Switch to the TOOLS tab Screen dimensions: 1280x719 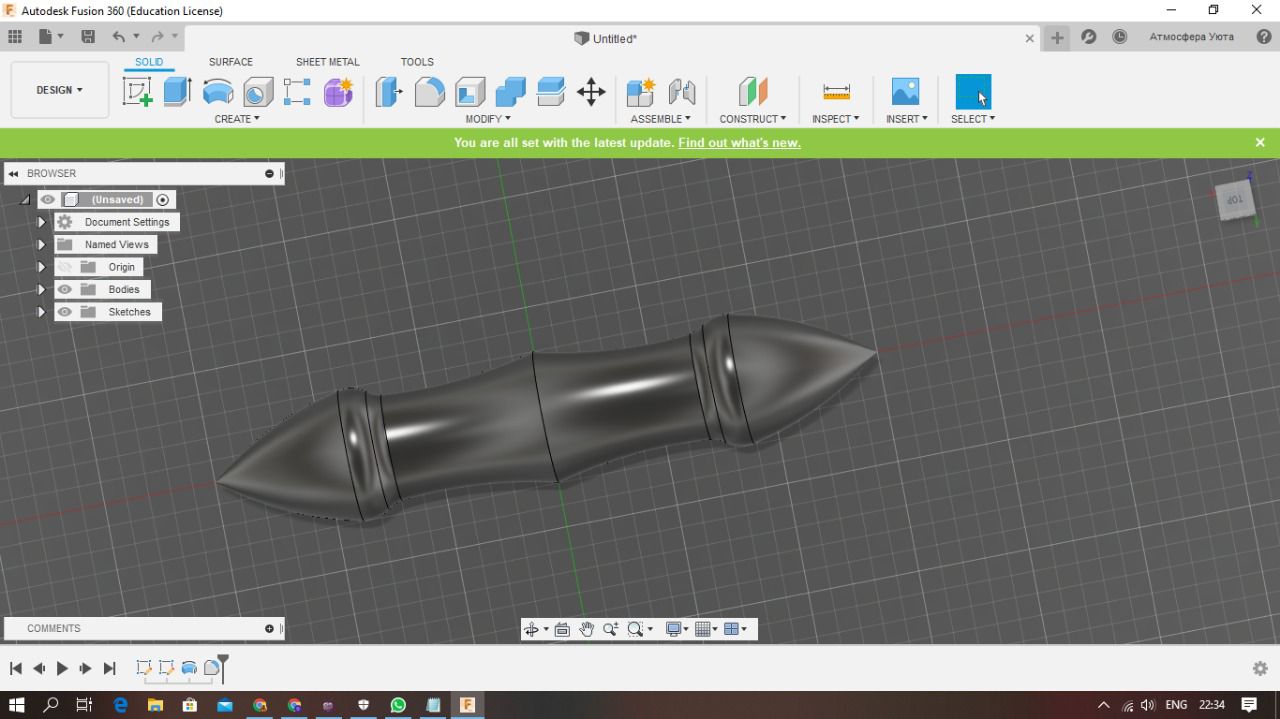point(417,62)
